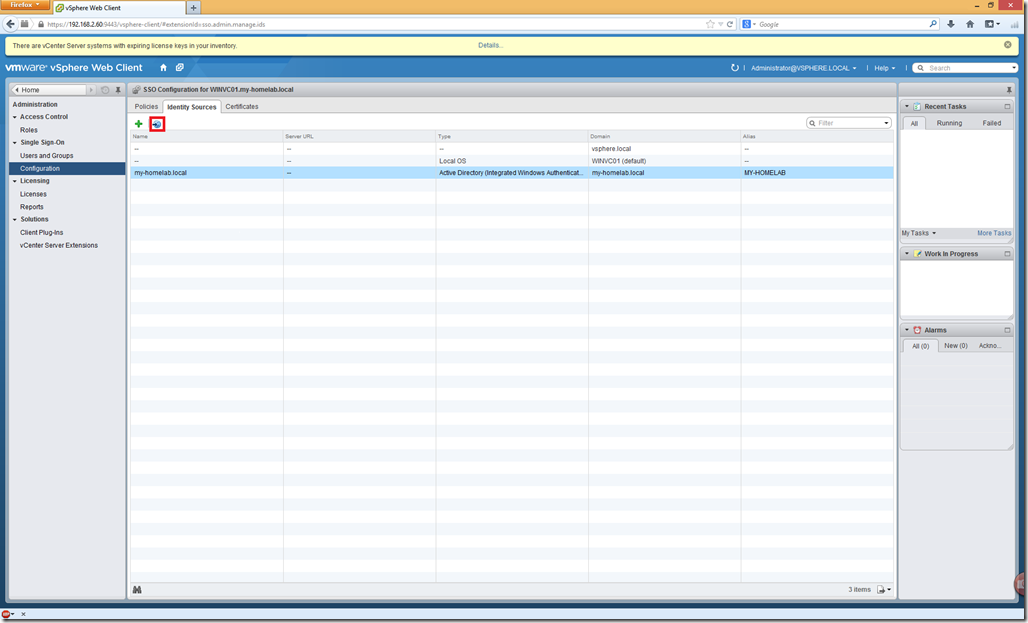
Task: Click the binoculars find icon below the grid
Action: (x=137, y=590)
